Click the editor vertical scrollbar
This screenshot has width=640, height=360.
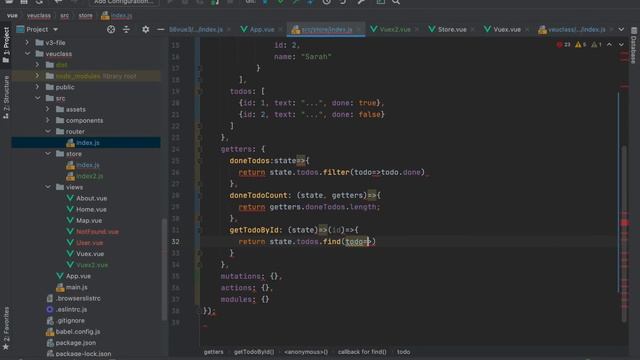click(x=624, y=235)
